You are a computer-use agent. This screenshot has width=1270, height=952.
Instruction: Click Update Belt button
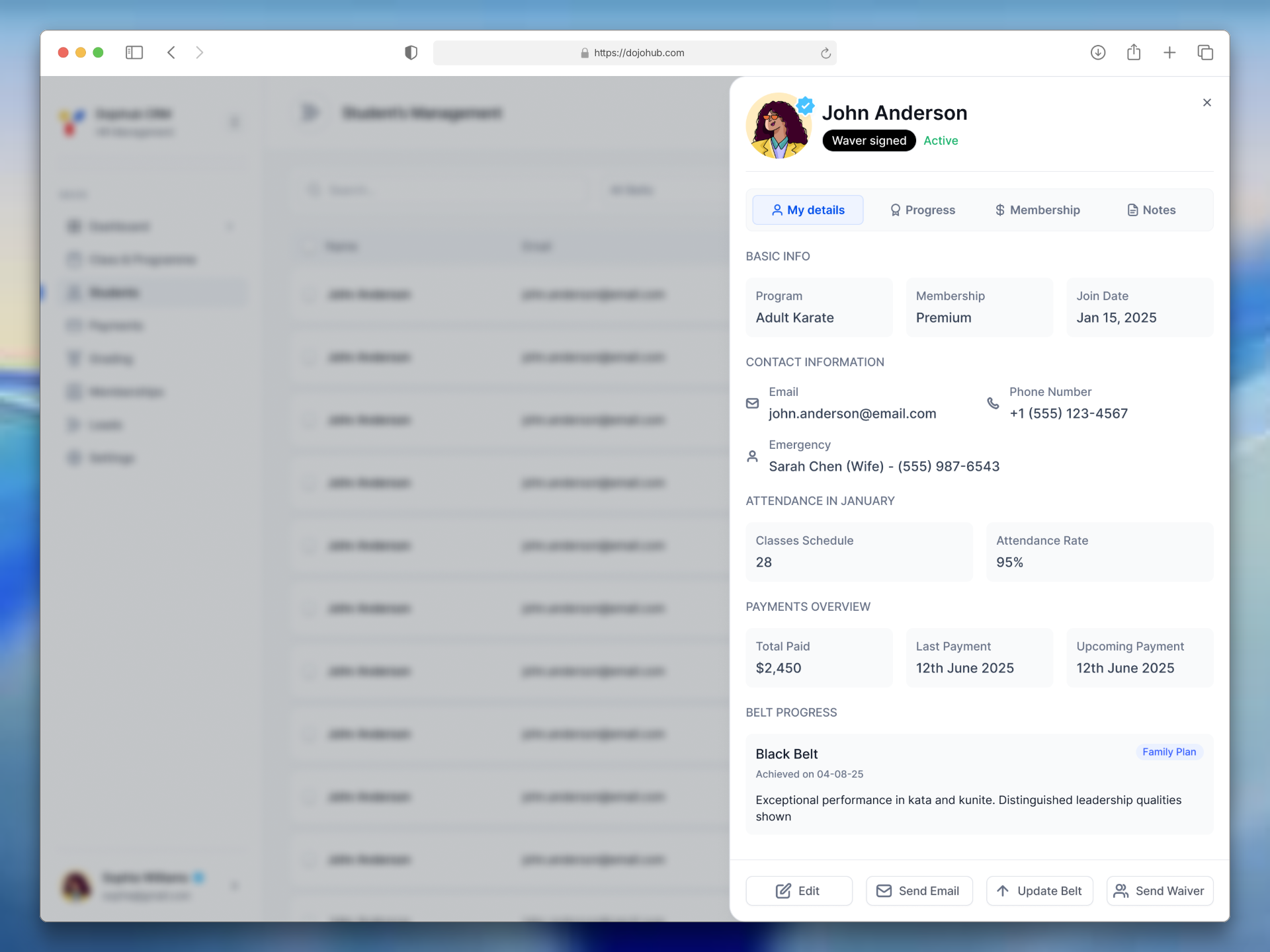pos(1039,891)
